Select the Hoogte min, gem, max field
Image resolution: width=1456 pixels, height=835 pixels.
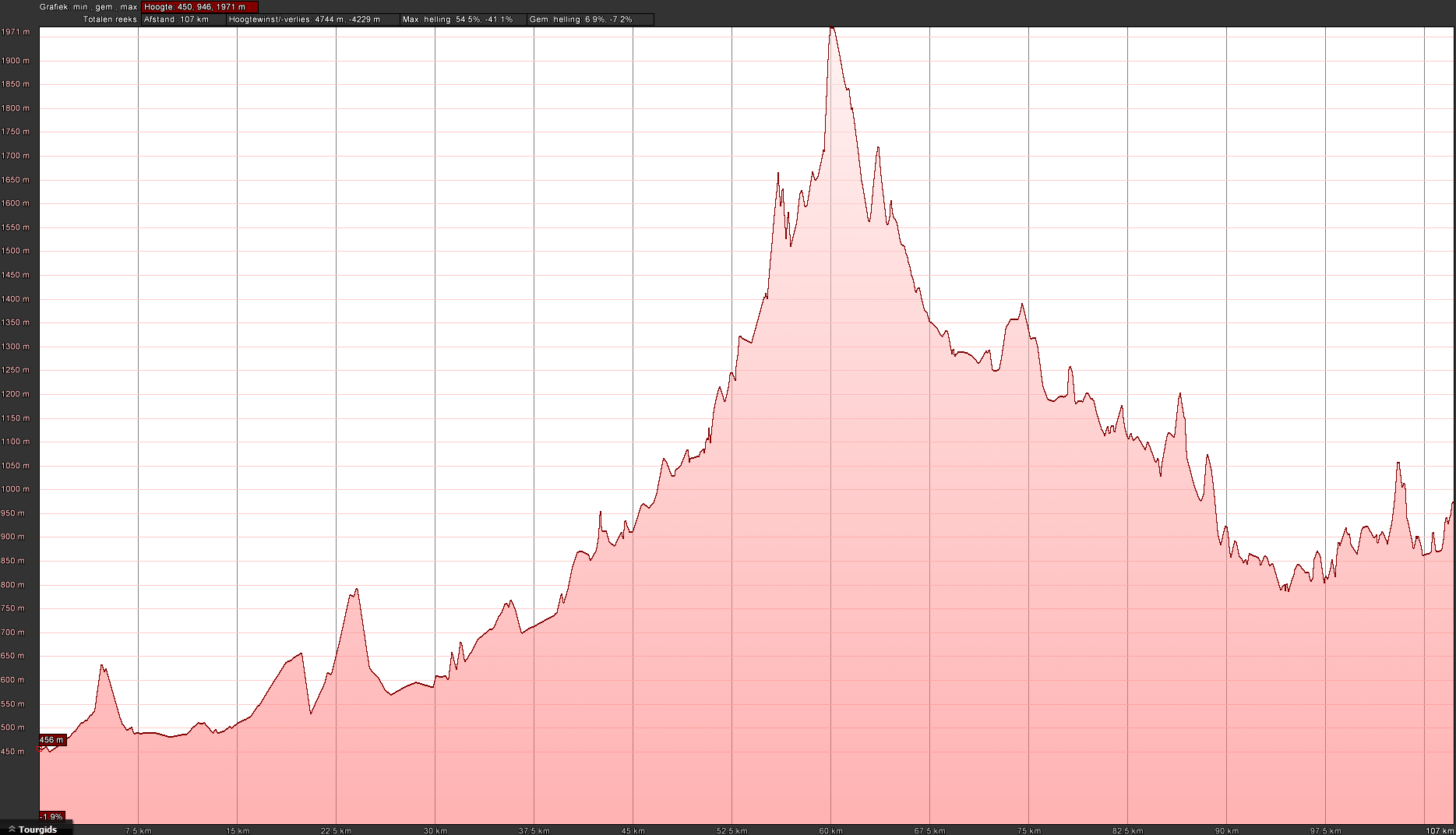tap(199, 7)
